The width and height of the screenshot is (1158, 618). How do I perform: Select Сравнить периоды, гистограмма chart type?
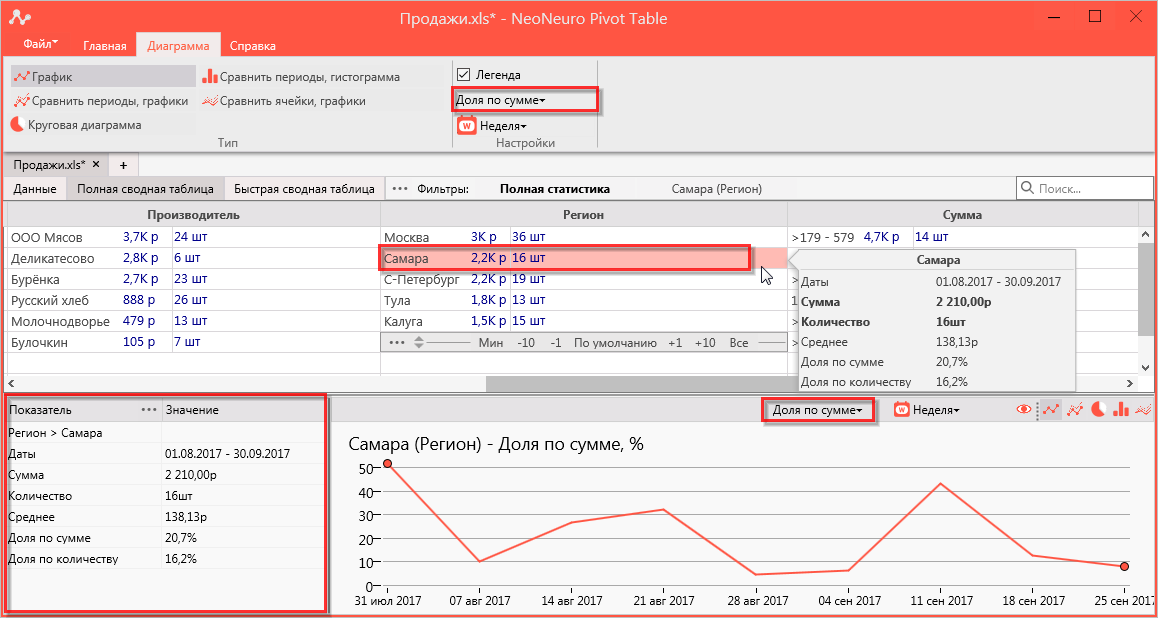[301, 76]
